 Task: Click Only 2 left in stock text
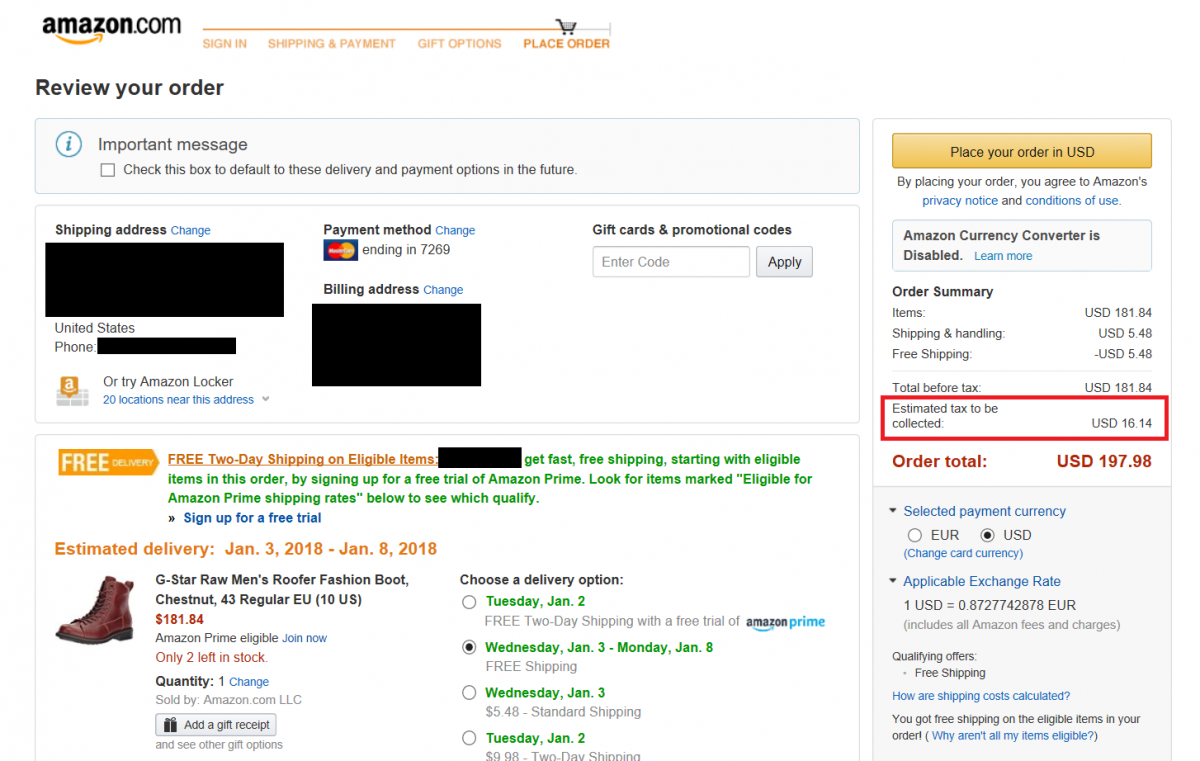pyautogui.click(x=211, y=658)
